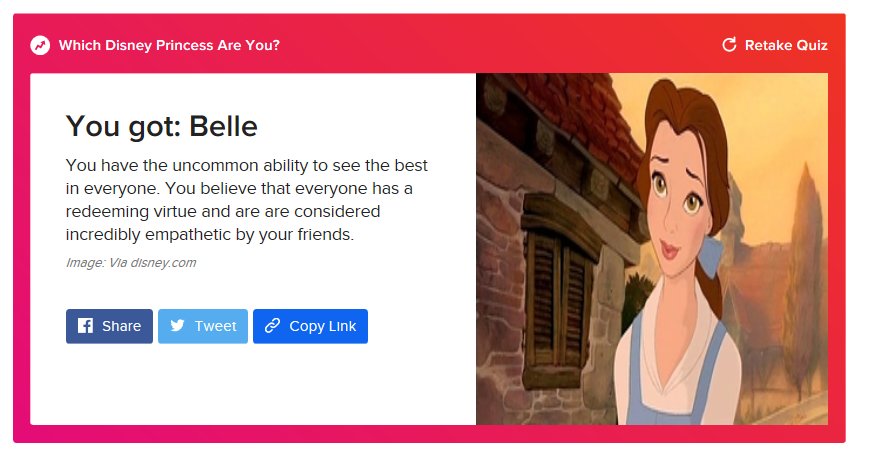Click the 'You got: Belle' heading

pyautogui.click(x=162, y=126)
